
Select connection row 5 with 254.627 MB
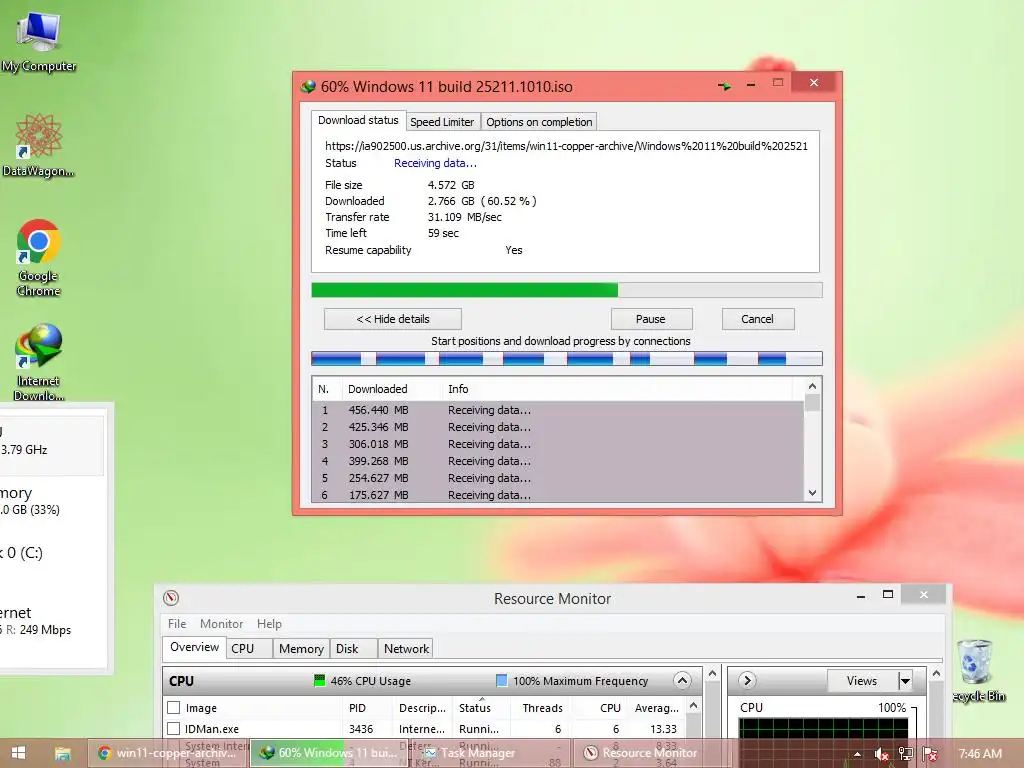tap(558, 478)
